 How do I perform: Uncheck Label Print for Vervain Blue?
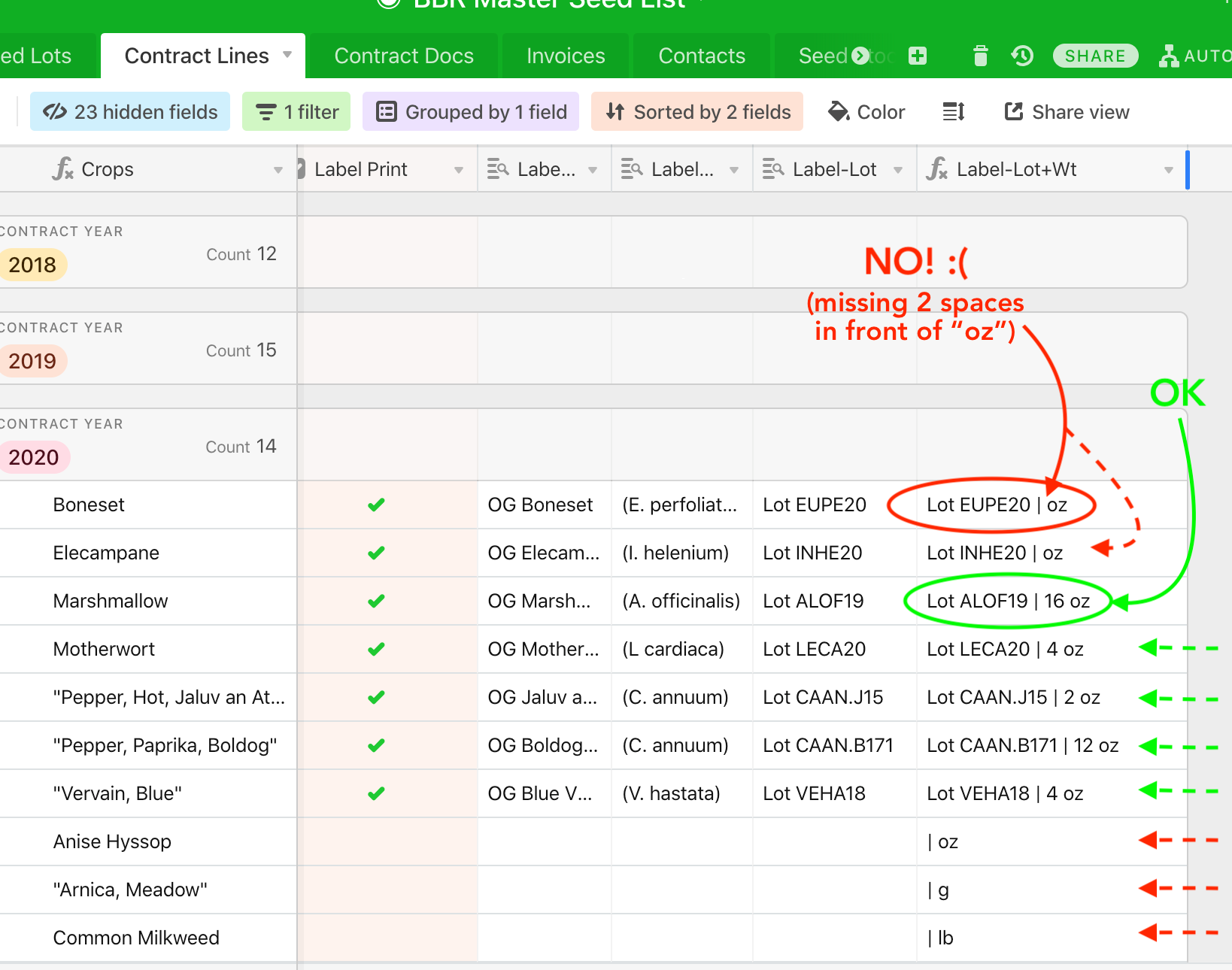[377, 793]
